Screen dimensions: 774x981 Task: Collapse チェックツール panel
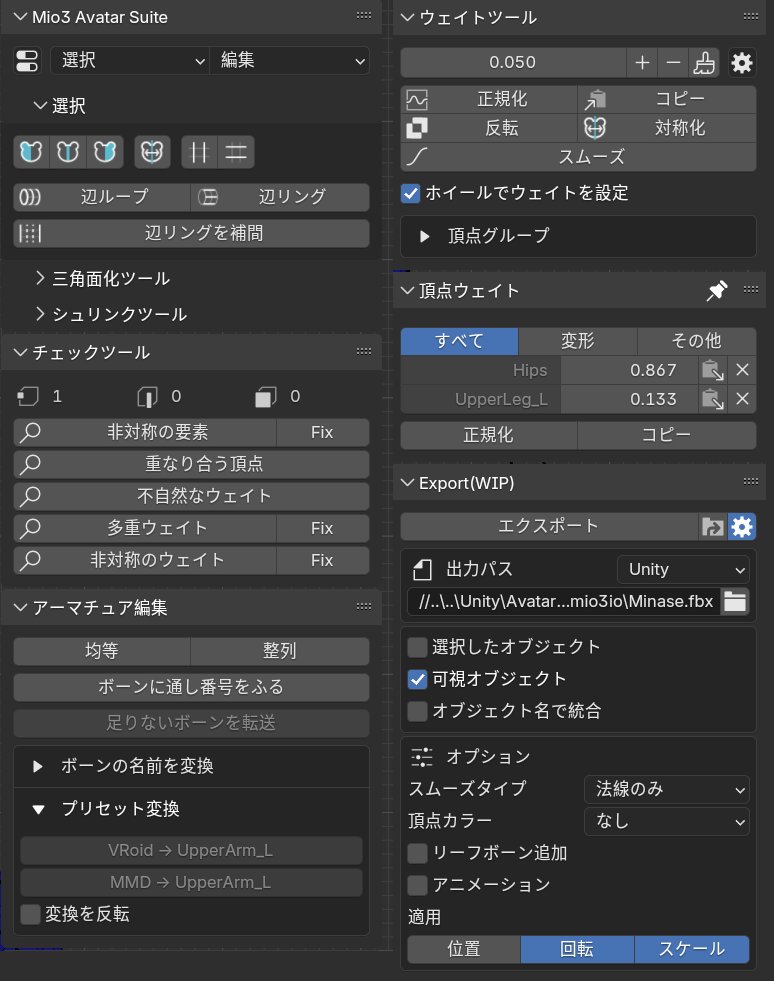click(21, 352)
